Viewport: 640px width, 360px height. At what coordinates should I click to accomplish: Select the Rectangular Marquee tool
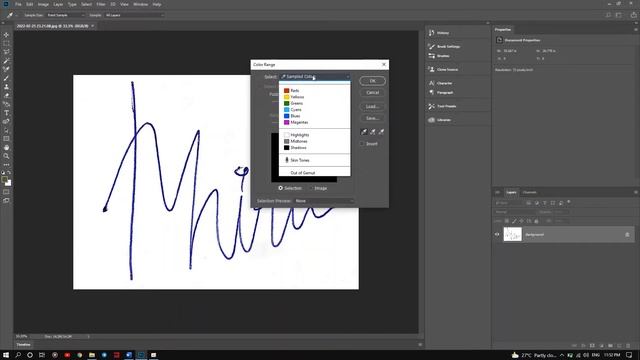(6, 43)
